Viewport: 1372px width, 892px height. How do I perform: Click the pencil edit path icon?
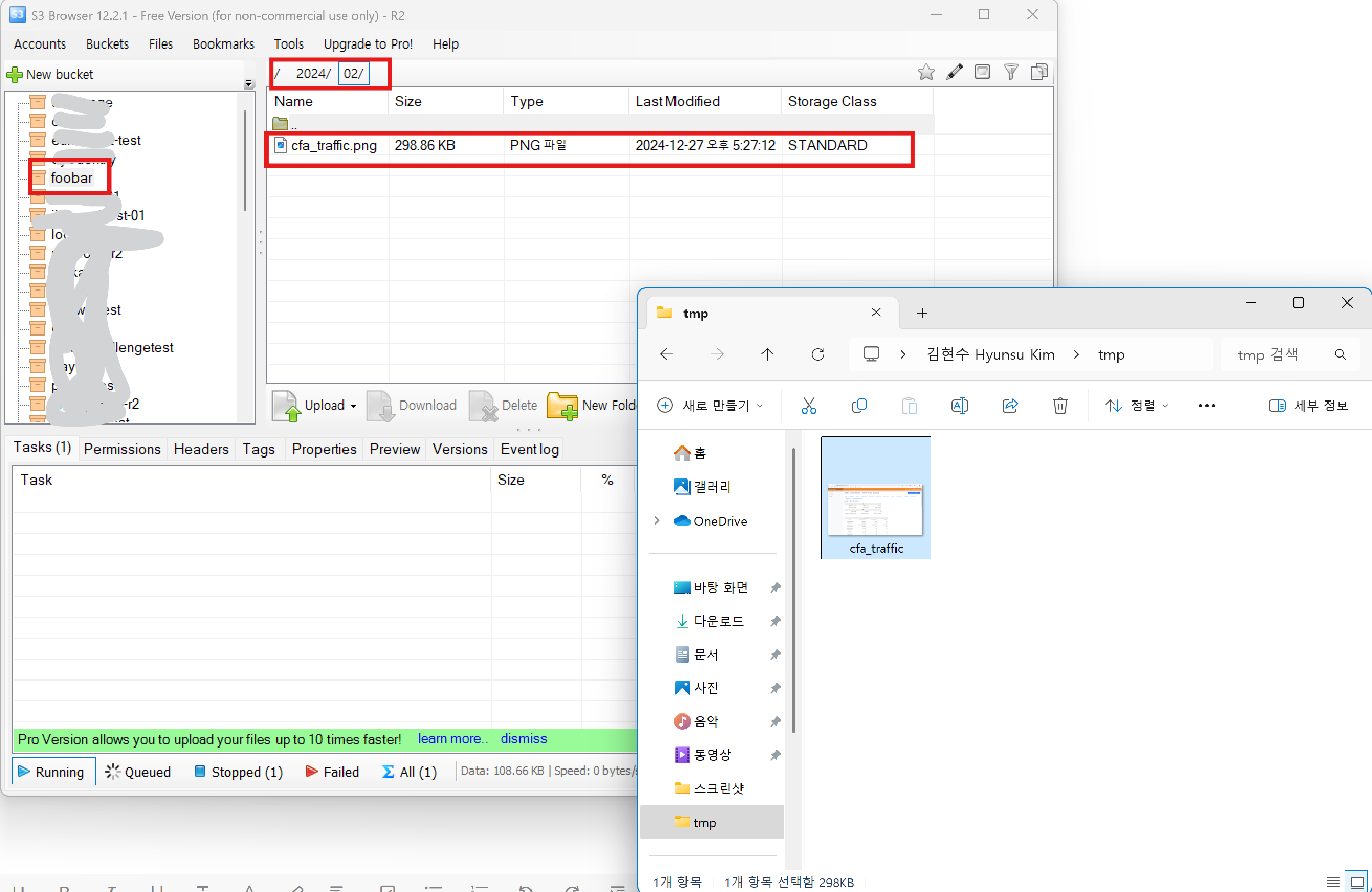click(954, 73)
